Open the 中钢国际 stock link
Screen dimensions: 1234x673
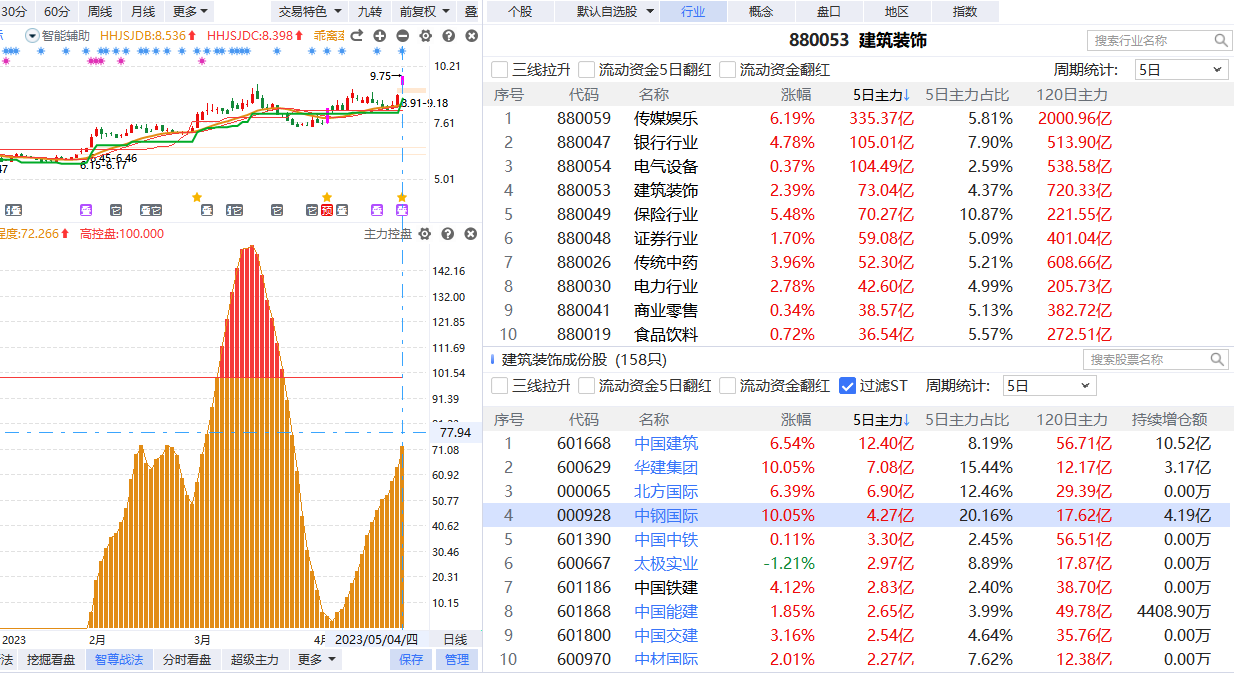point(667,516)
